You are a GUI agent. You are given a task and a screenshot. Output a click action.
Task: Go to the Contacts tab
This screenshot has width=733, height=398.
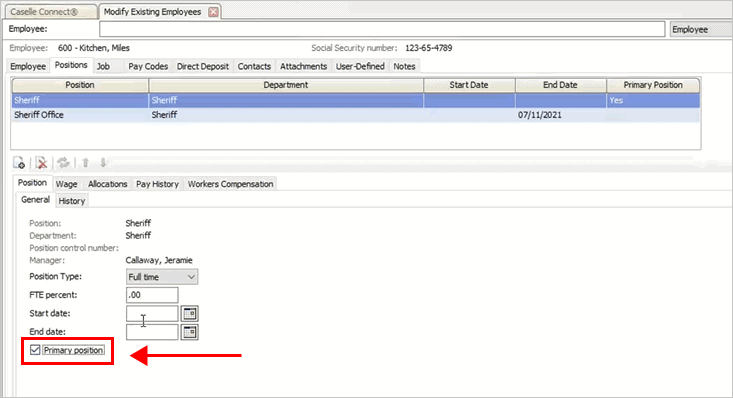pyautogui.click(x=254, y=66)
